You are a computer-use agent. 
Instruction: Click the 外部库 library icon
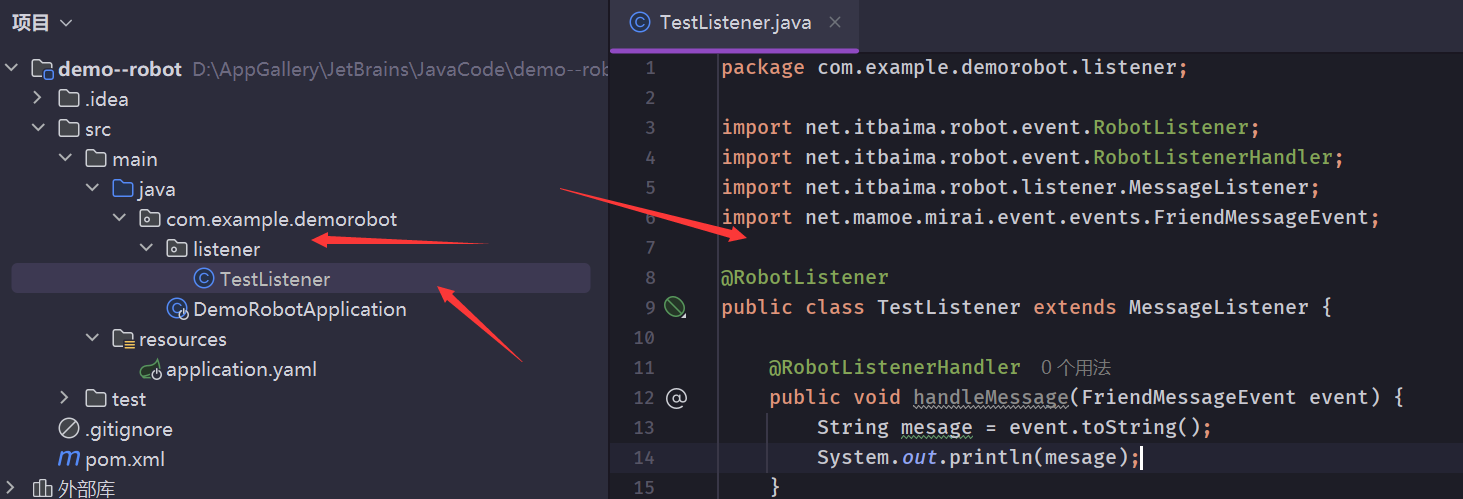click(x=42, y=489)
